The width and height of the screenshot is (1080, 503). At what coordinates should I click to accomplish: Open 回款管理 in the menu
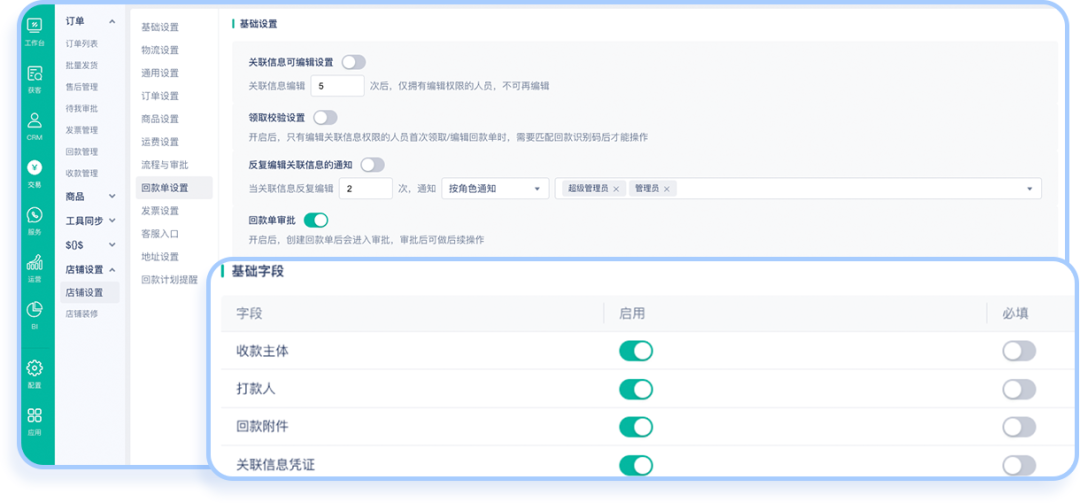[x=81, y=151]
